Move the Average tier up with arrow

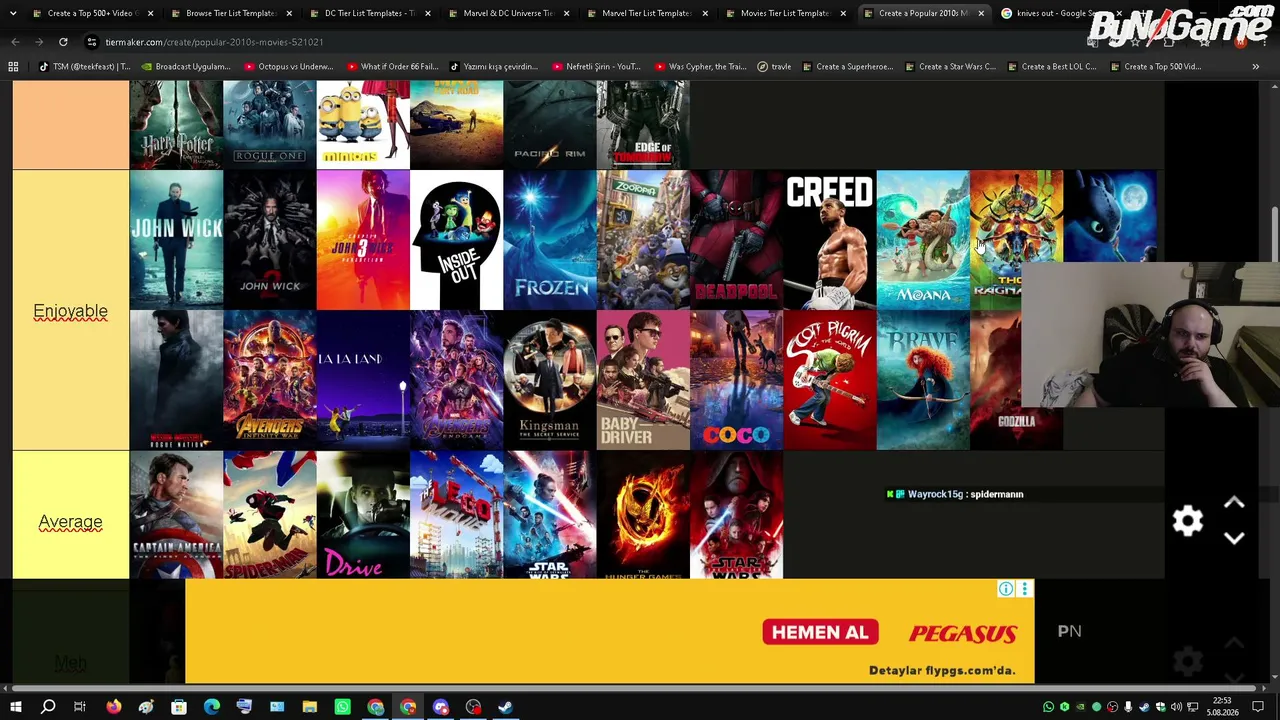1234,503
